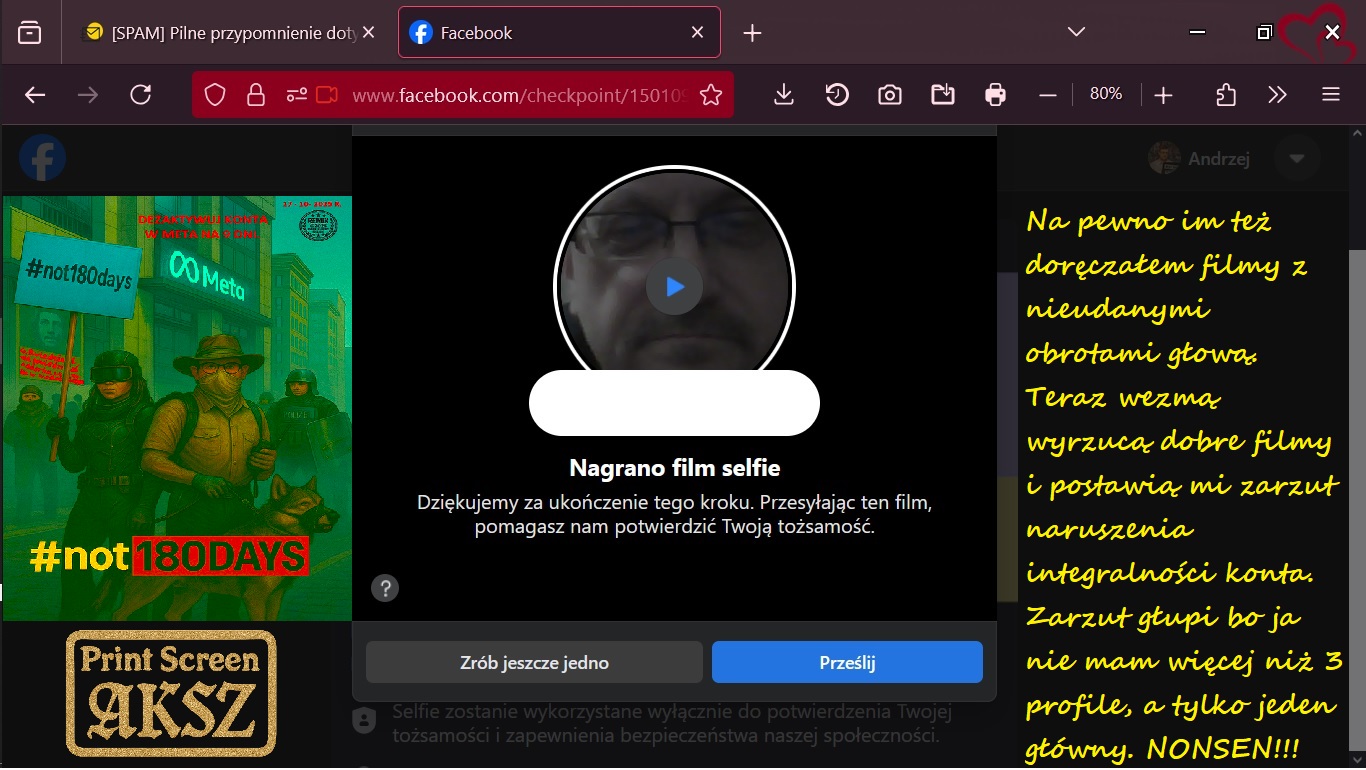The width and height of the screenshot is (1366, 770).
Task: Go back using the back arrow
Action: click(35, 95)
